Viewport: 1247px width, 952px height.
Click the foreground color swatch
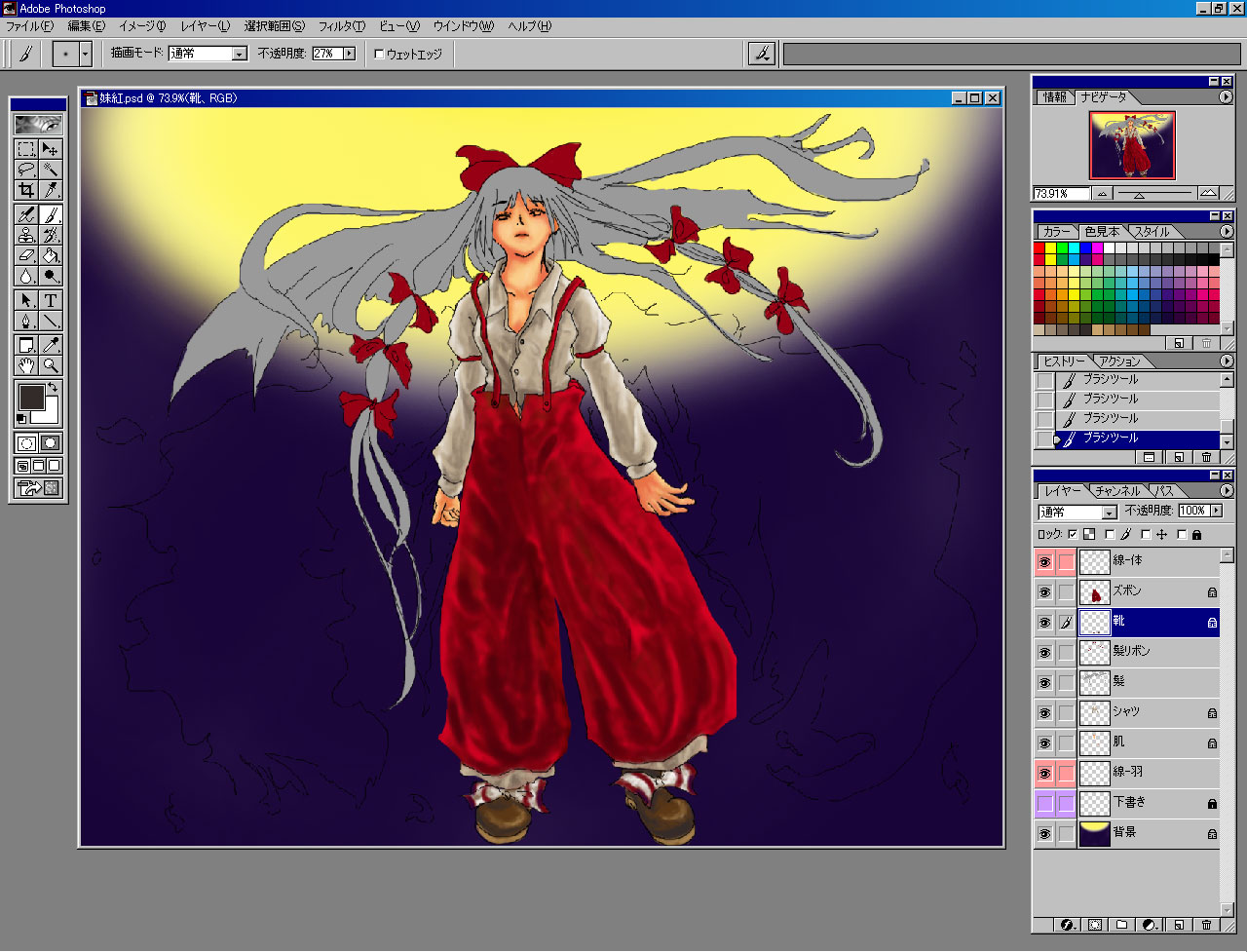coord(31,397)
